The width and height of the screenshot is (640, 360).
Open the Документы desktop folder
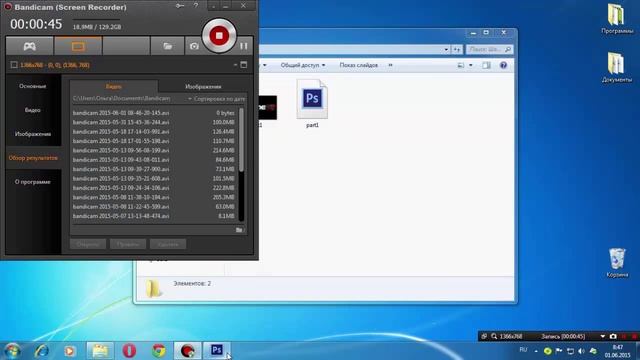pyautogui.click(x=617, y=67)
